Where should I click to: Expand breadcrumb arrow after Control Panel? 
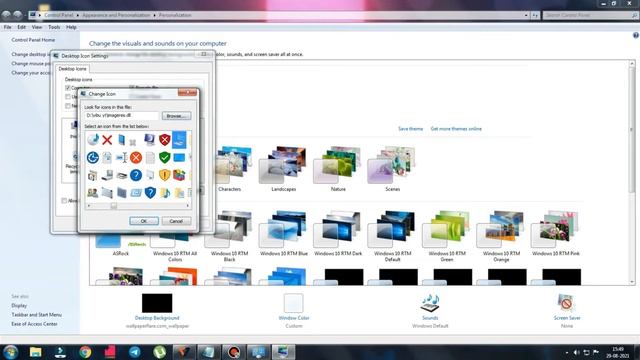tap(78, 15)
